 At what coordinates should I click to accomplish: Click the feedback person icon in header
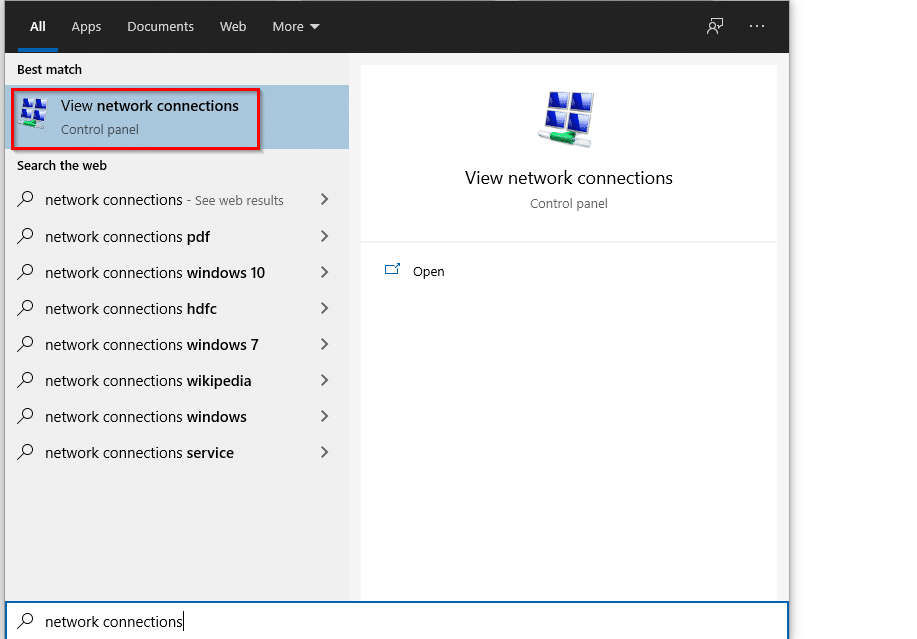[x=715, y=26]
